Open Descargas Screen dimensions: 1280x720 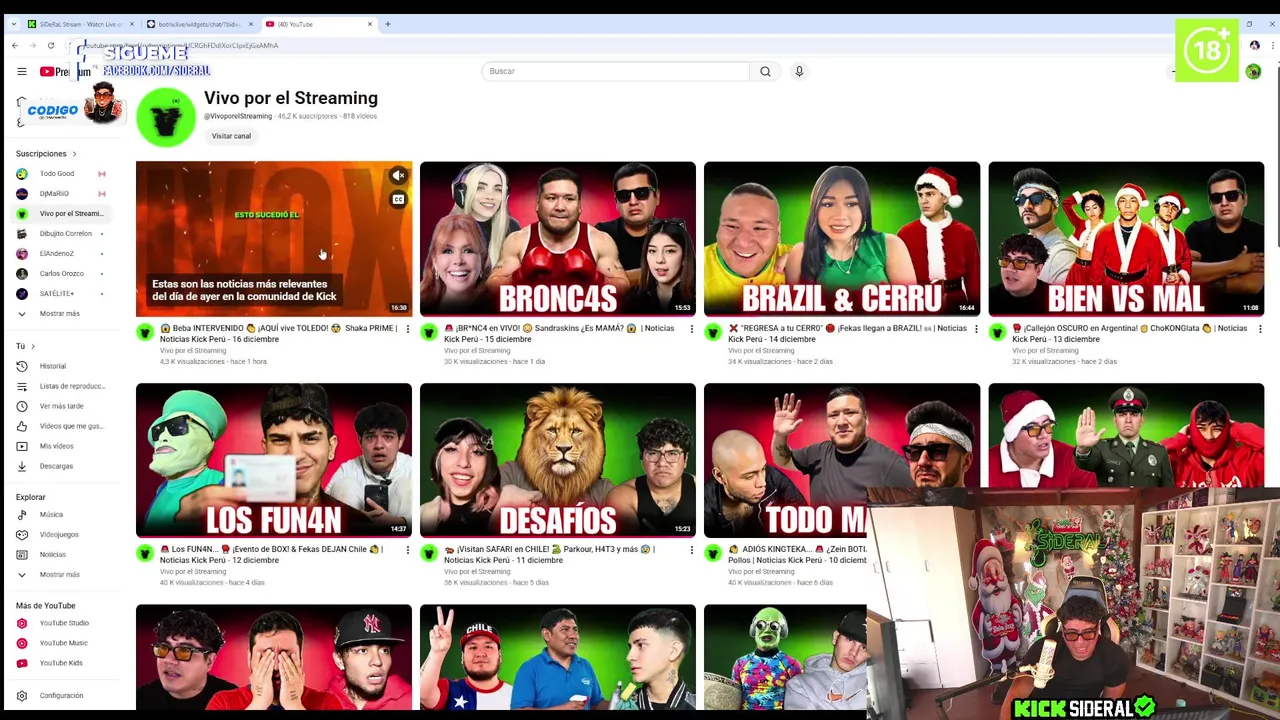tap(55, 466)
